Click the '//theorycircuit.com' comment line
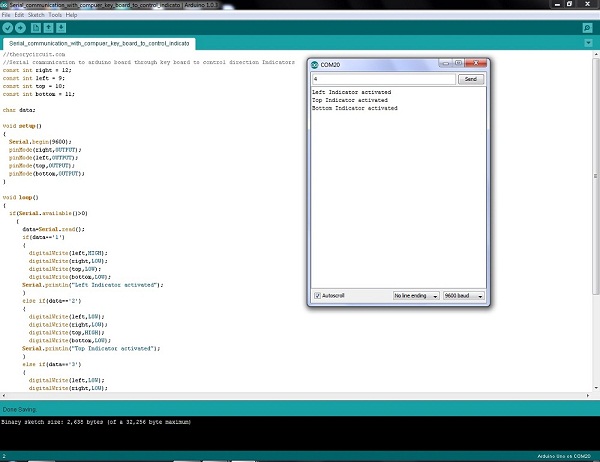Screen dimensions: 600x462 coord(34,54)
